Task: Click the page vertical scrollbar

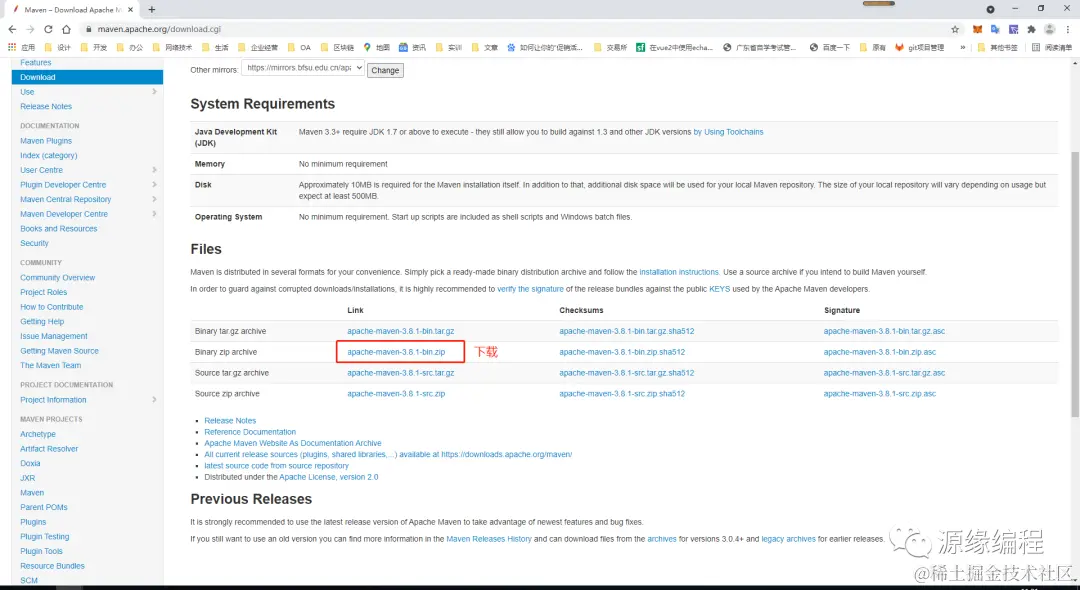Action: (1074, 284)
